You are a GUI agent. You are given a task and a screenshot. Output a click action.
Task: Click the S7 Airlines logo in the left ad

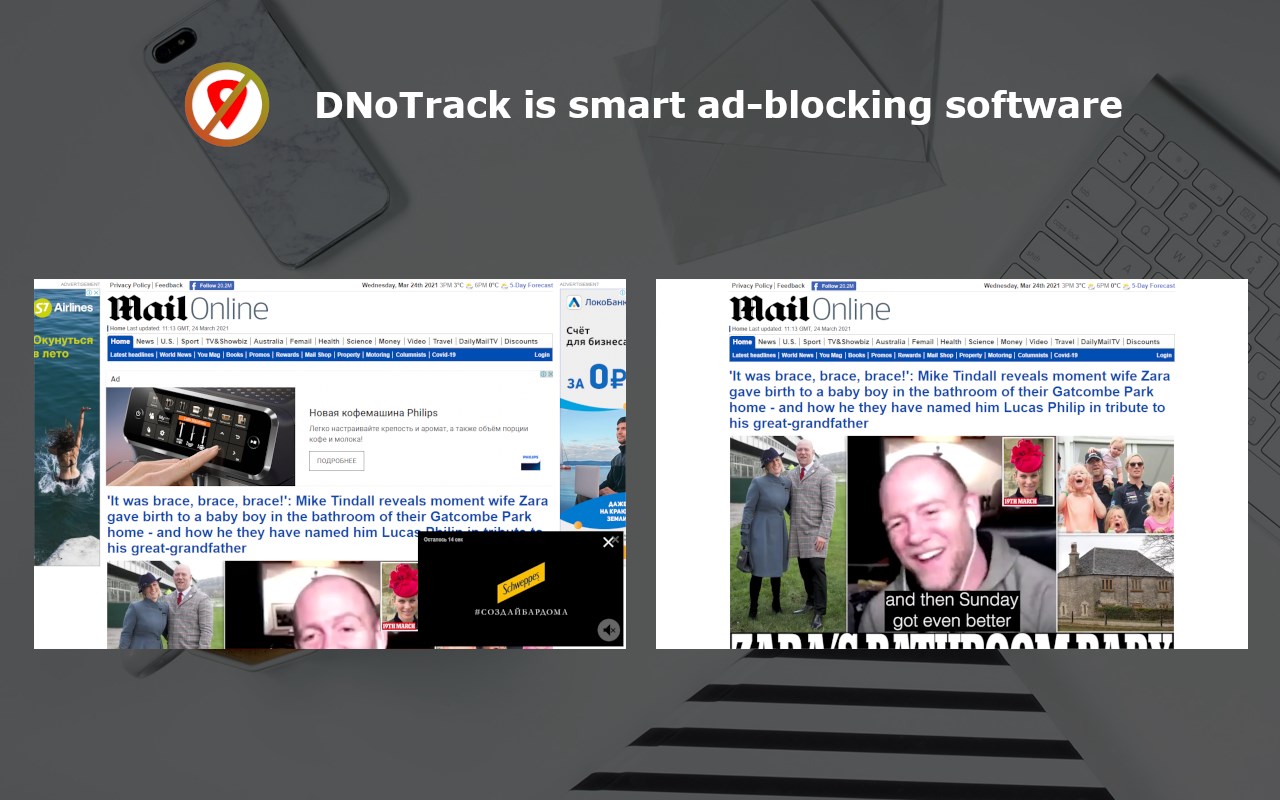(64, 307)
